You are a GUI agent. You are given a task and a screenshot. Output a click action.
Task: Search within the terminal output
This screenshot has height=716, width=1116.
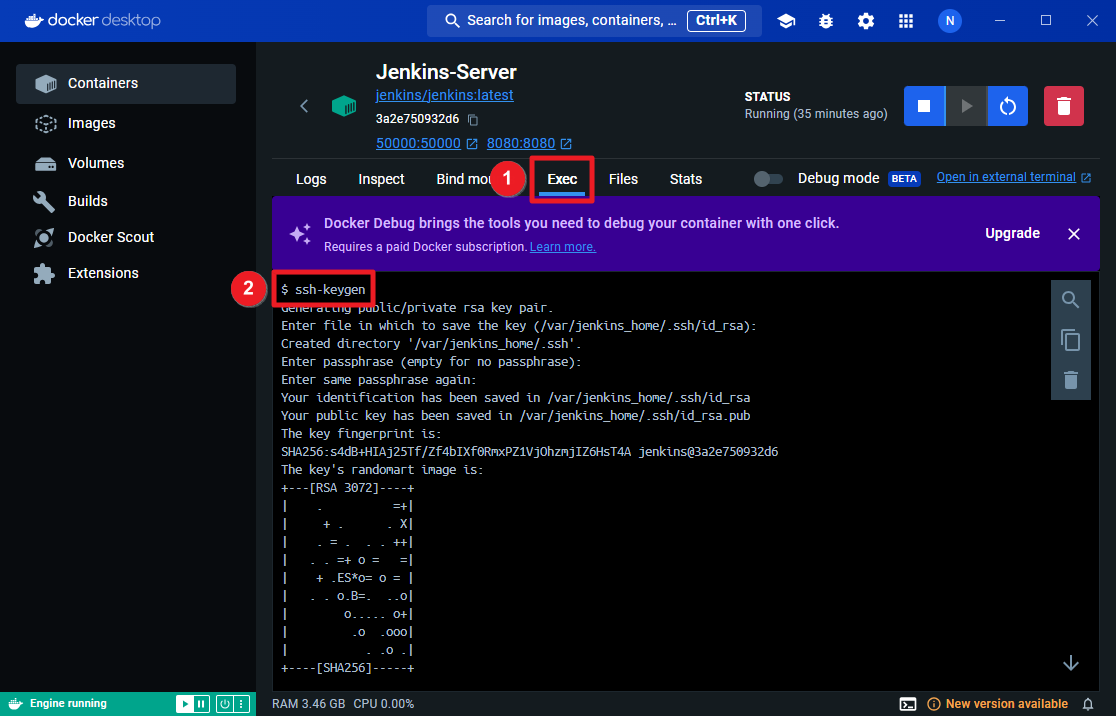[1070, 300]
